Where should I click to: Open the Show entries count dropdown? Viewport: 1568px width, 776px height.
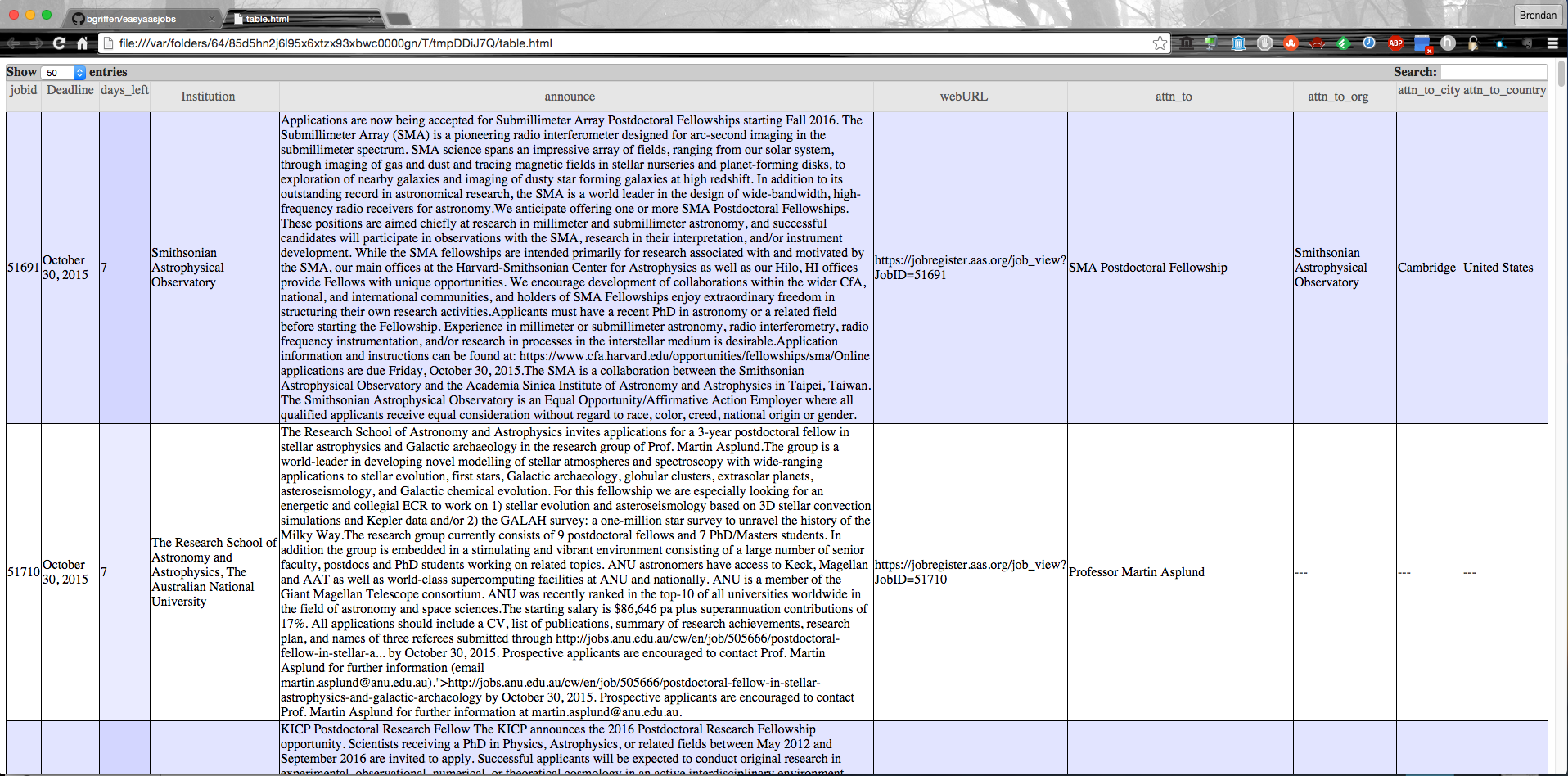tap(63, 73)
